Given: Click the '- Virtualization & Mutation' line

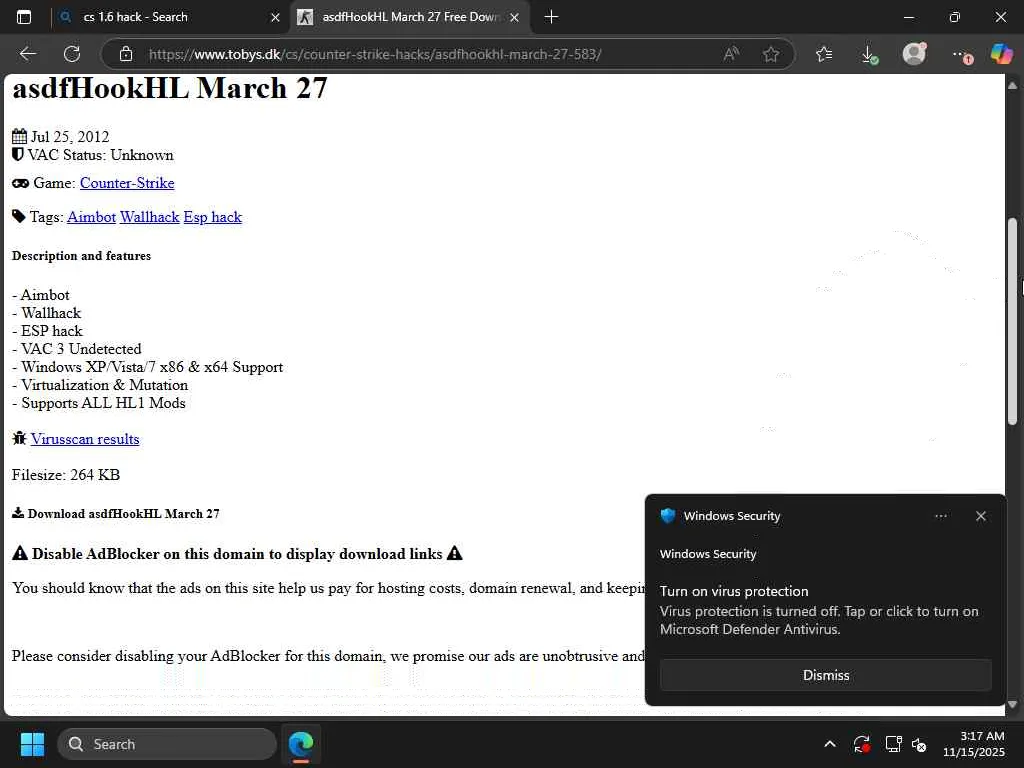Looking at the screenshot, I should [100, 385].
